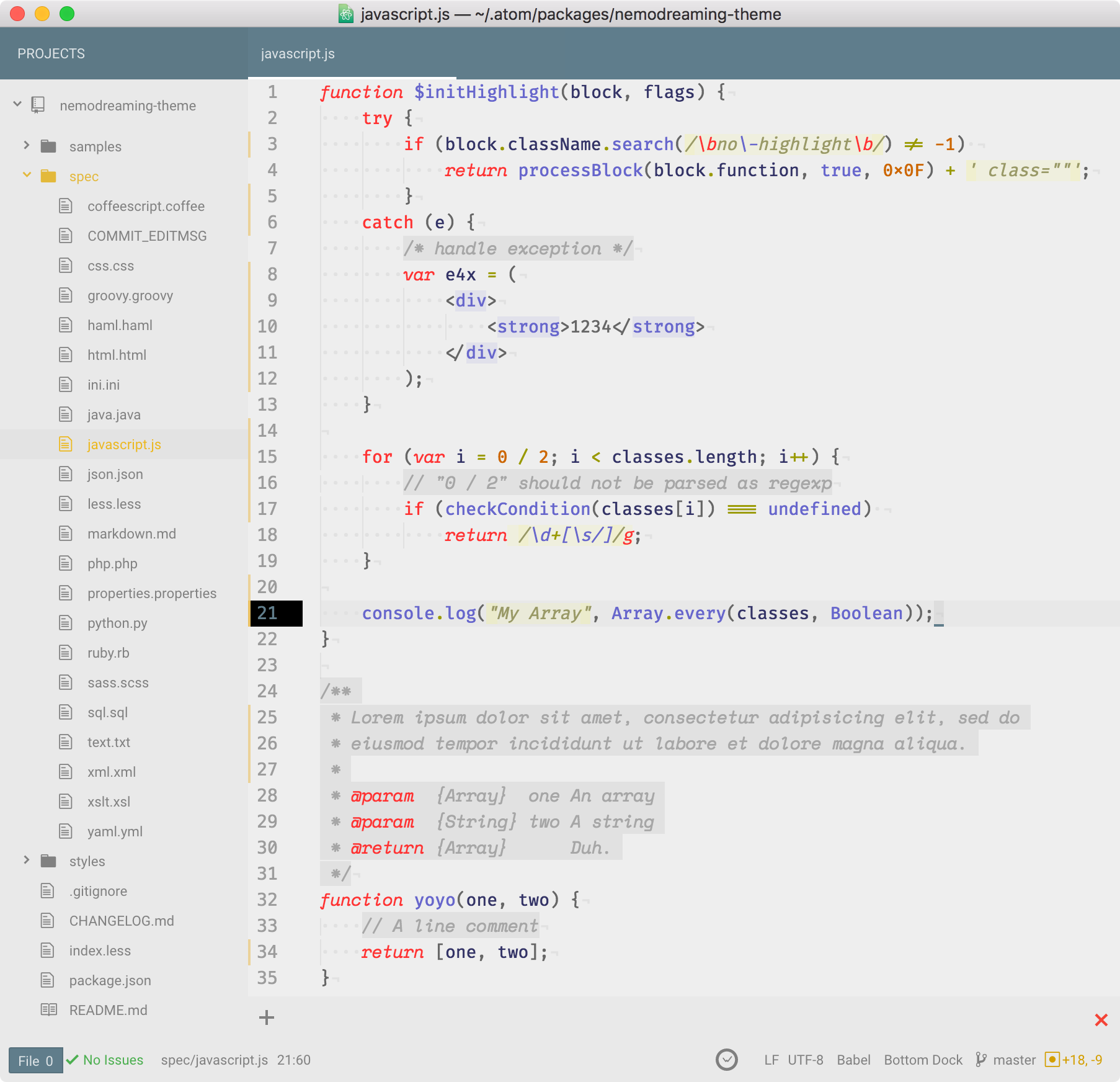Change the UTF-8 encoding
This screenshot has width=1120, height=1082.
coord(806,1060)
